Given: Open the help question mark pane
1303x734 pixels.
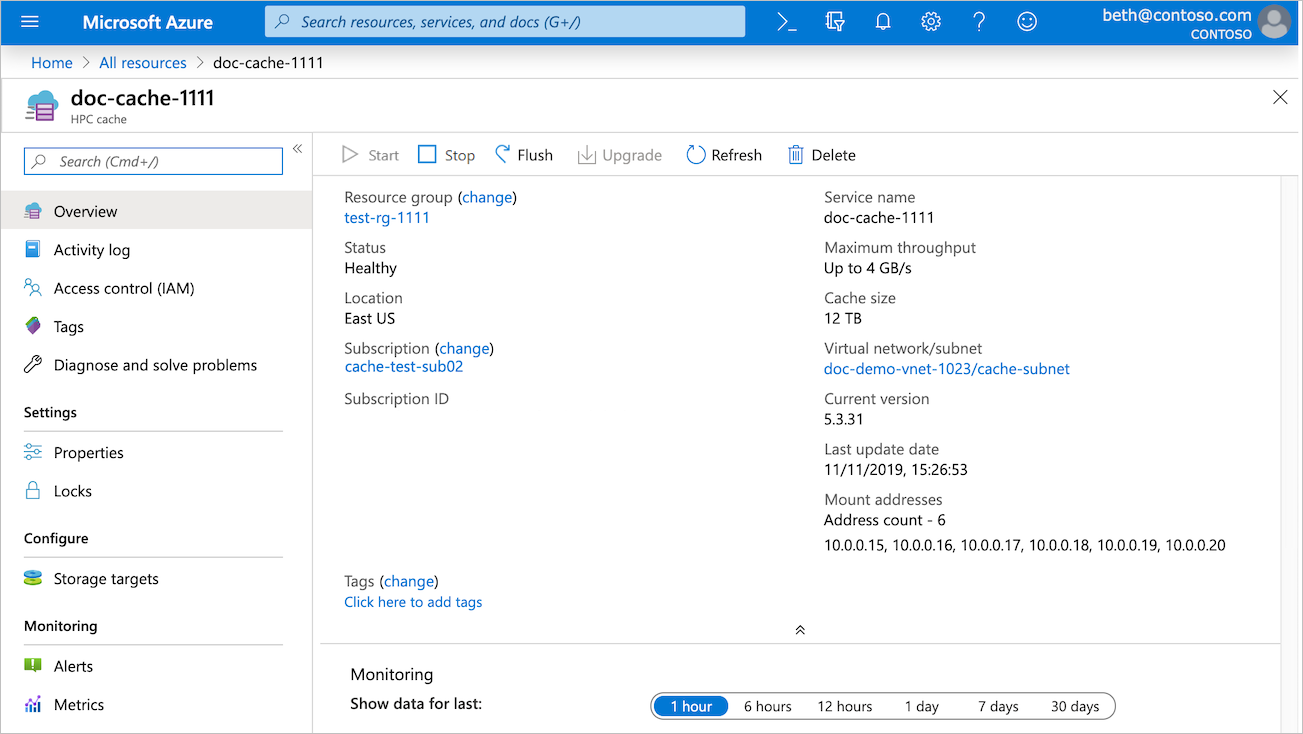Looking at the screenshot, I should [978, 21].
